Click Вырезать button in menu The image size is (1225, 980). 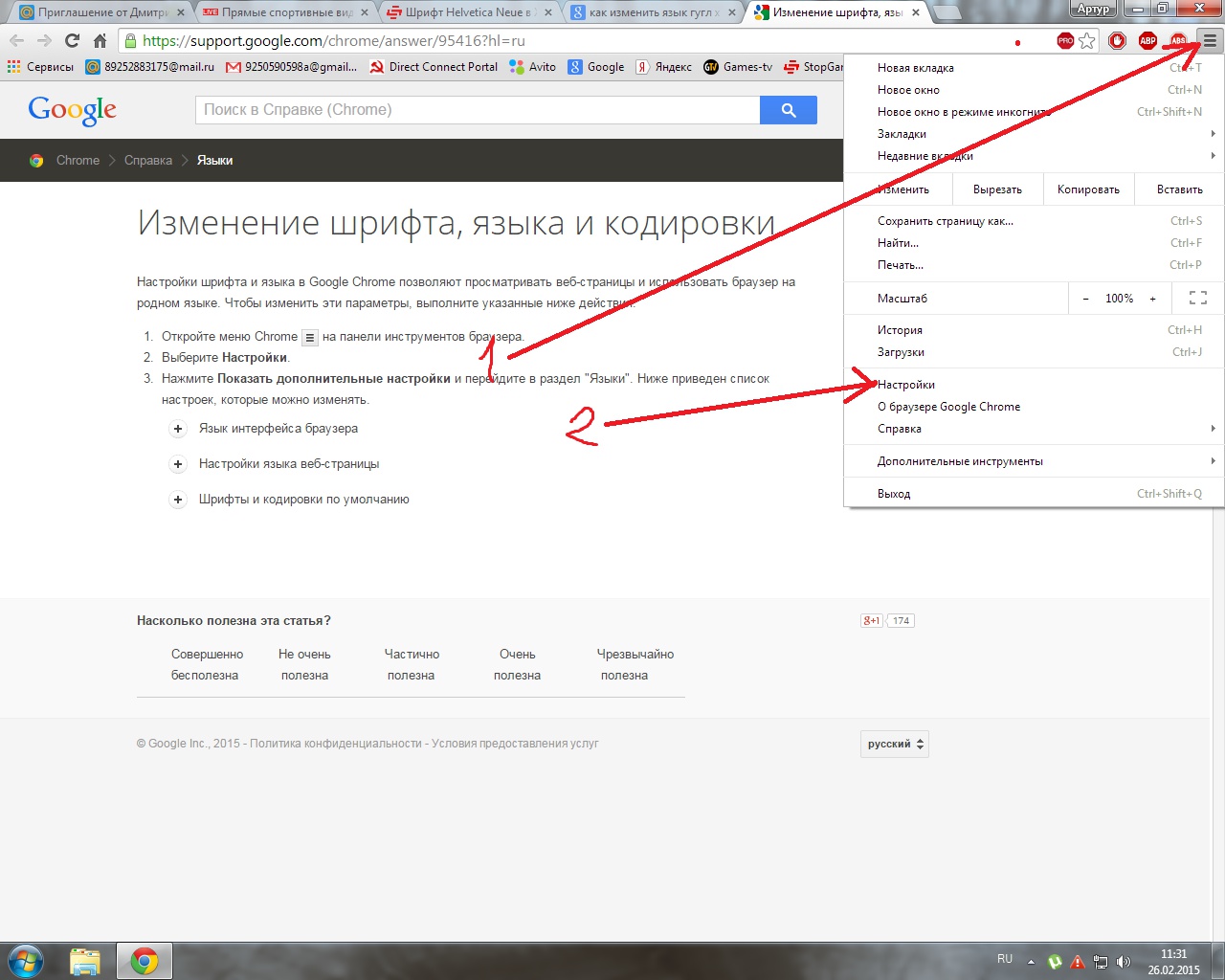click(x=997, y=189)
